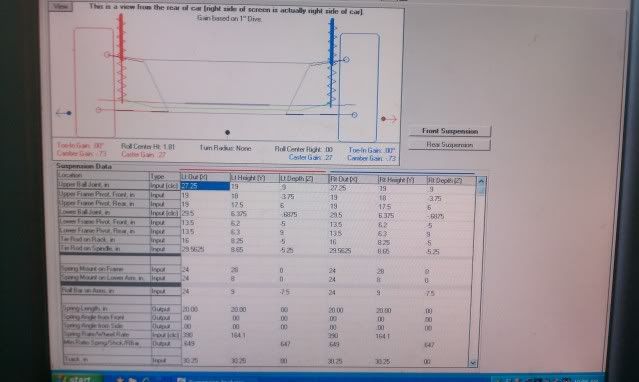
Task: Click the Rear Suspension button
Action: pos(450,145)
